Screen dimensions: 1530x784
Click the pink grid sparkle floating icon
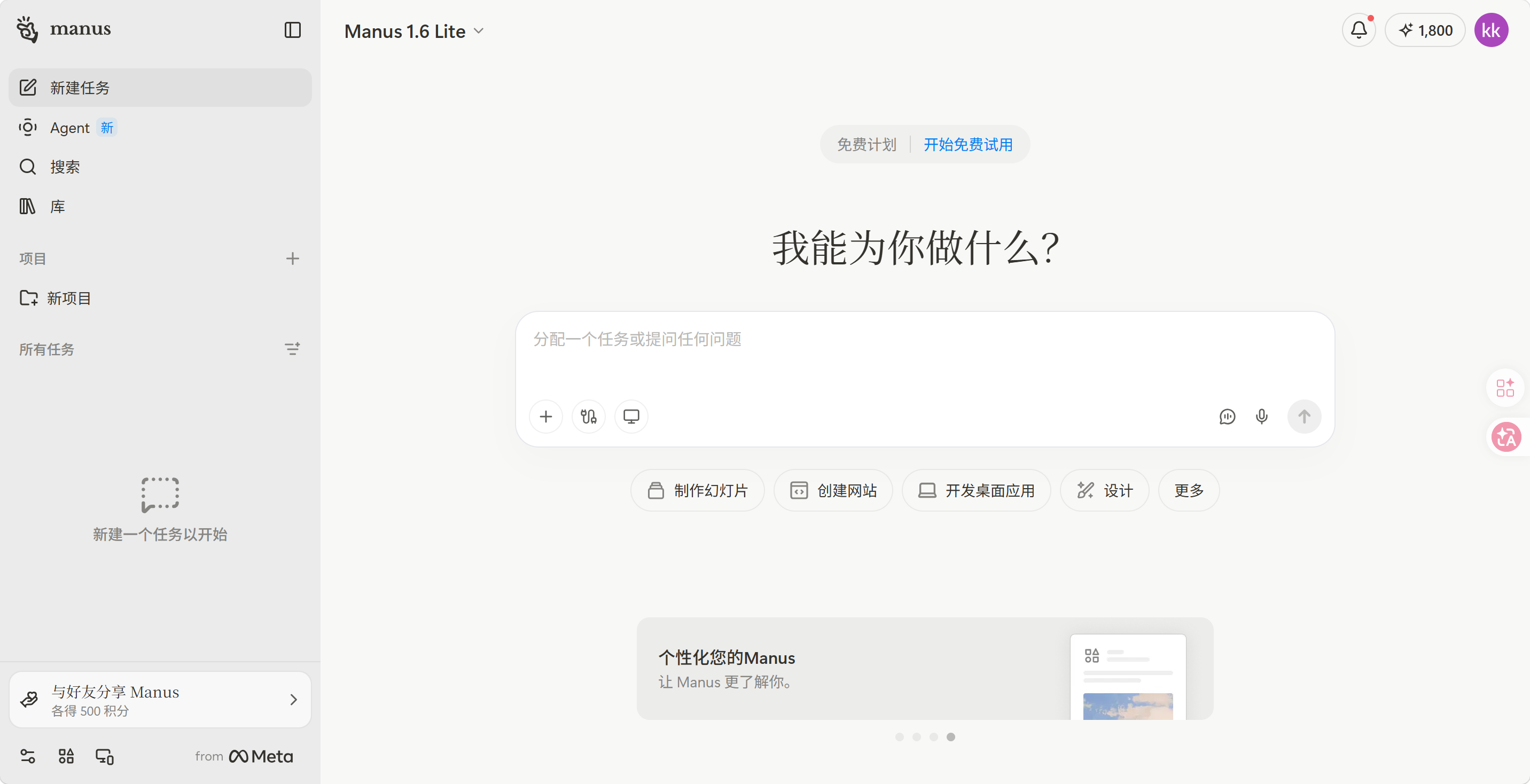1505,388
